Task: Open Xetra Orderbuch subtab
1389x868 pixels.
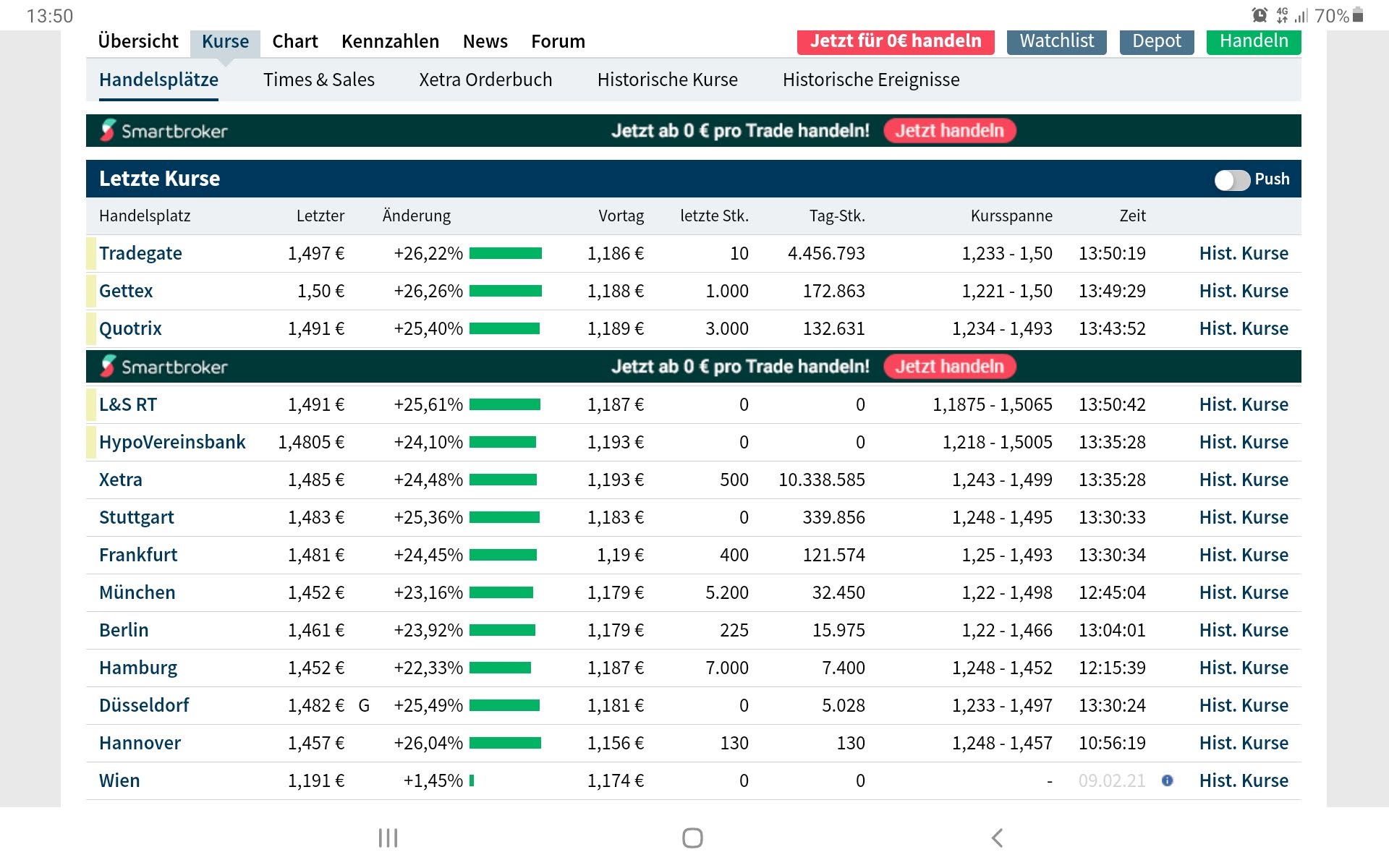Action: pos(485,80)
